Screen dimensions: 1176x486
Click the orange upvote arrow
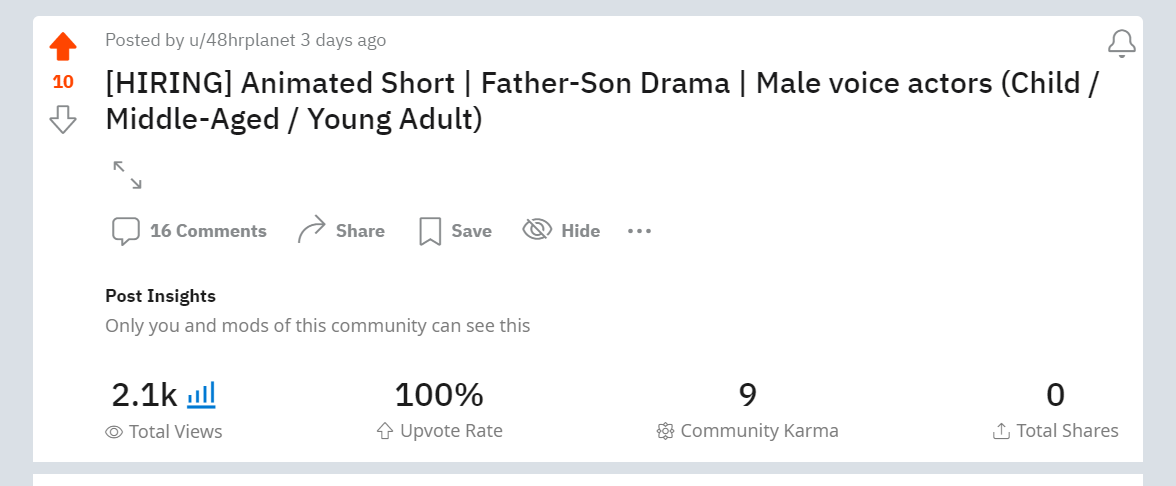coord(63,47)
